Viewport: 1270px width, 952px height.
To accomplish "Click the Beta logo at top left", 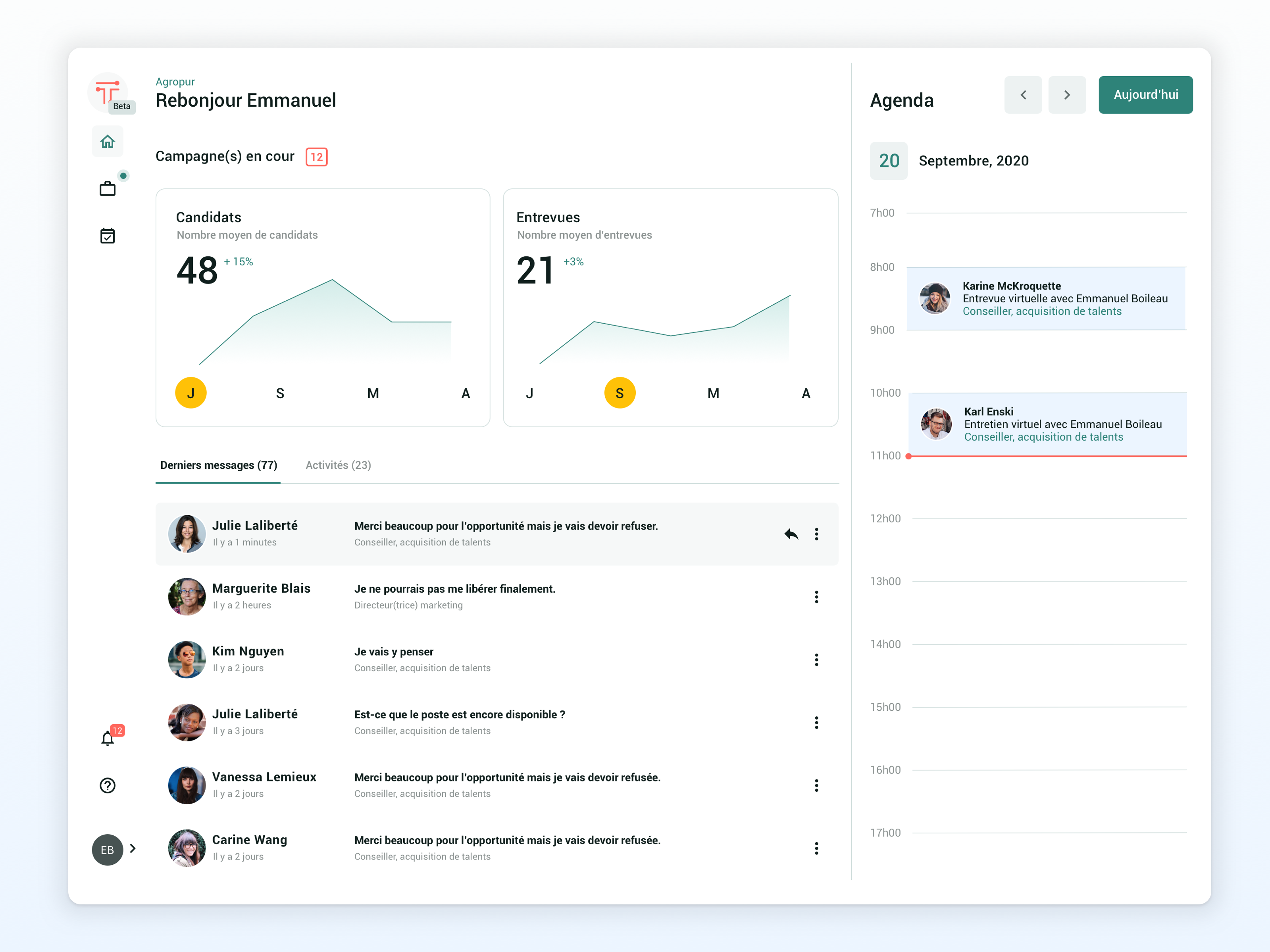I will 108,93.
